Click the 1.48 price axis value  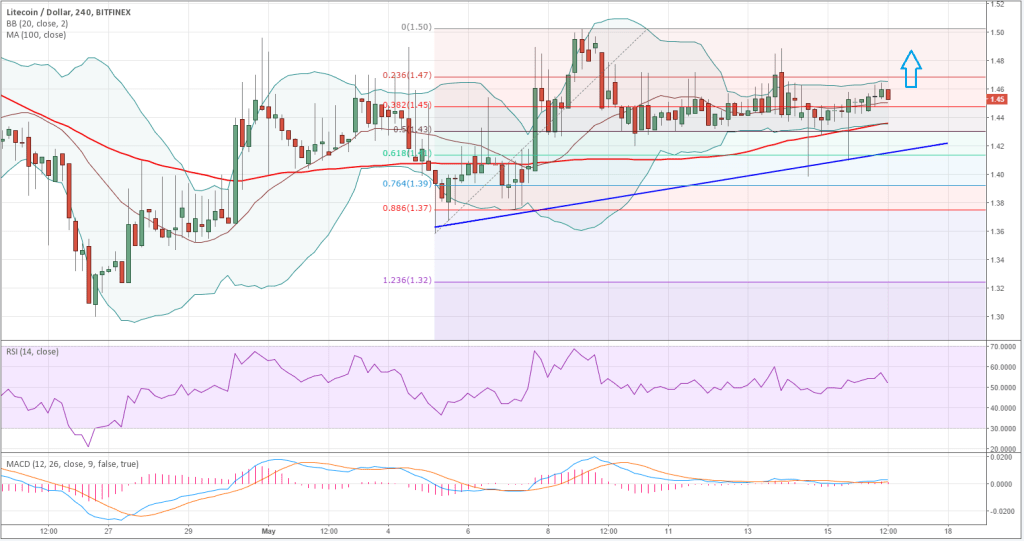(997, 61)
